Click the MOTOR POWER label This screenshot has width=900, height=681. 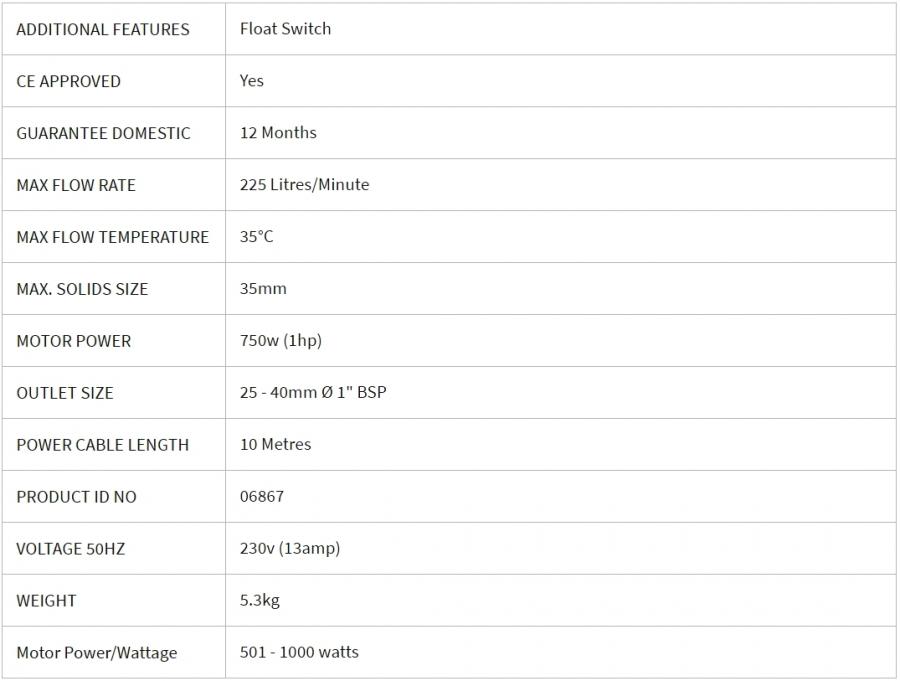74,341
